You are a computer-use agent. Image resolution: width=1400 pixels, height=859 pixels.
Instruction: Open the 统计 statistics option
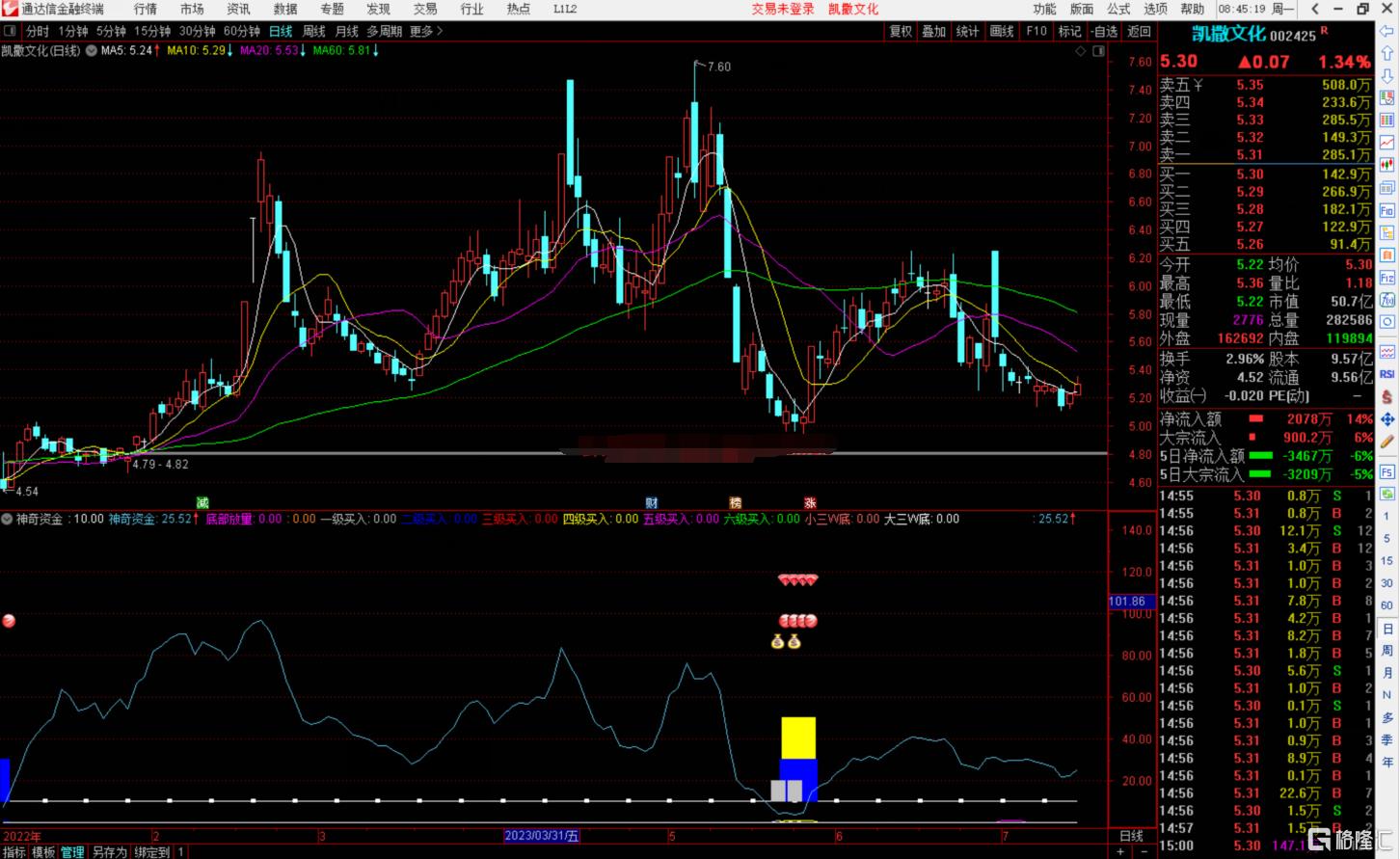[x=968, y=32]
